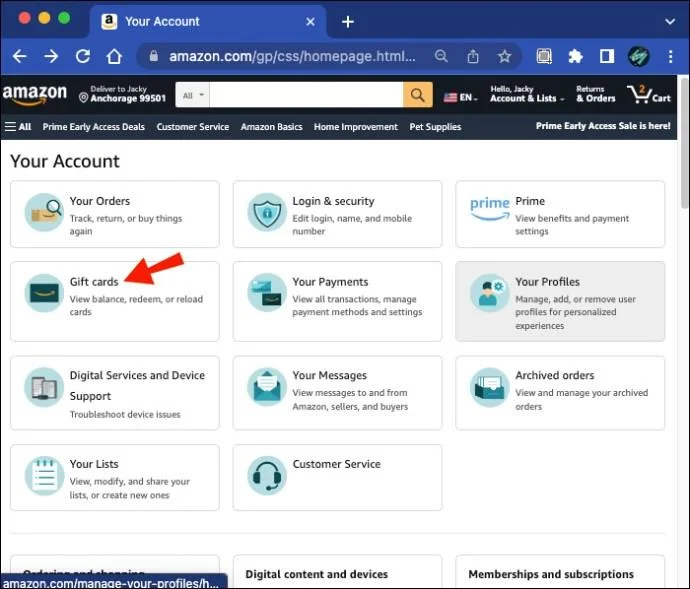Click the Digital Services devices icon
690x589 pixels.
44,387
